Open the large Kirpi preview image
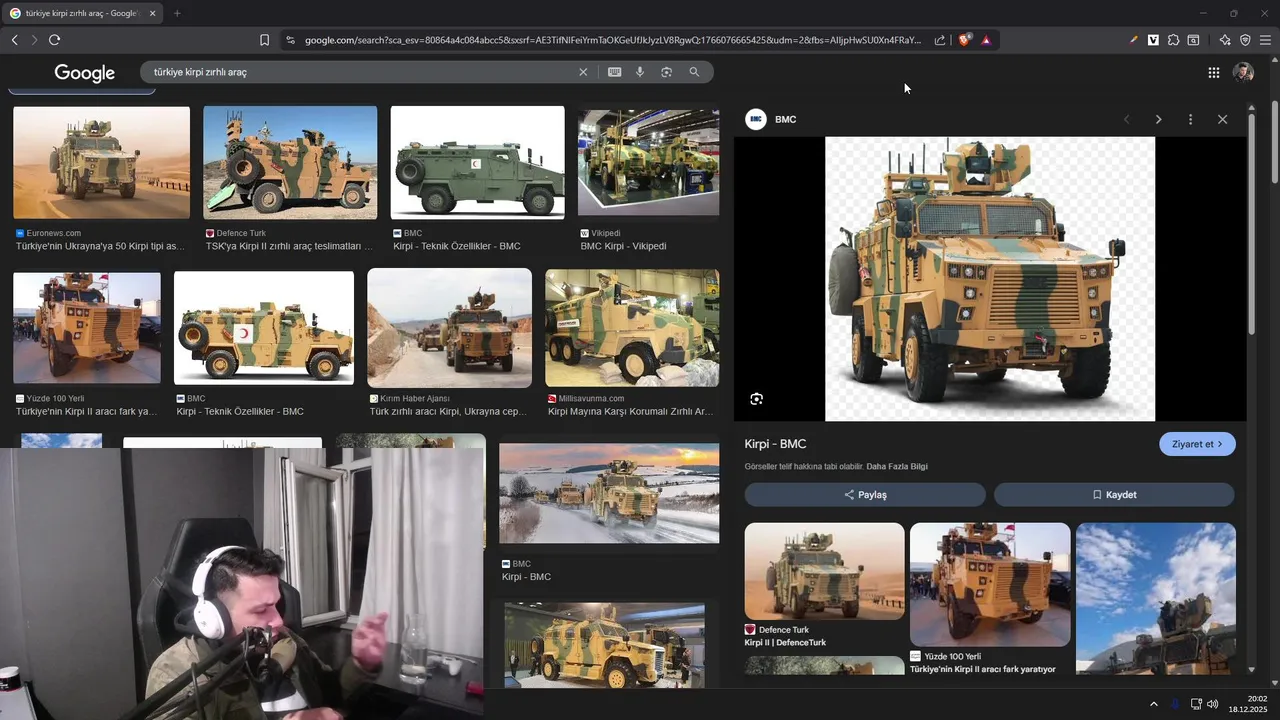Image resolution: width=1280 pixels, height=720 pixels. (990, 279)
